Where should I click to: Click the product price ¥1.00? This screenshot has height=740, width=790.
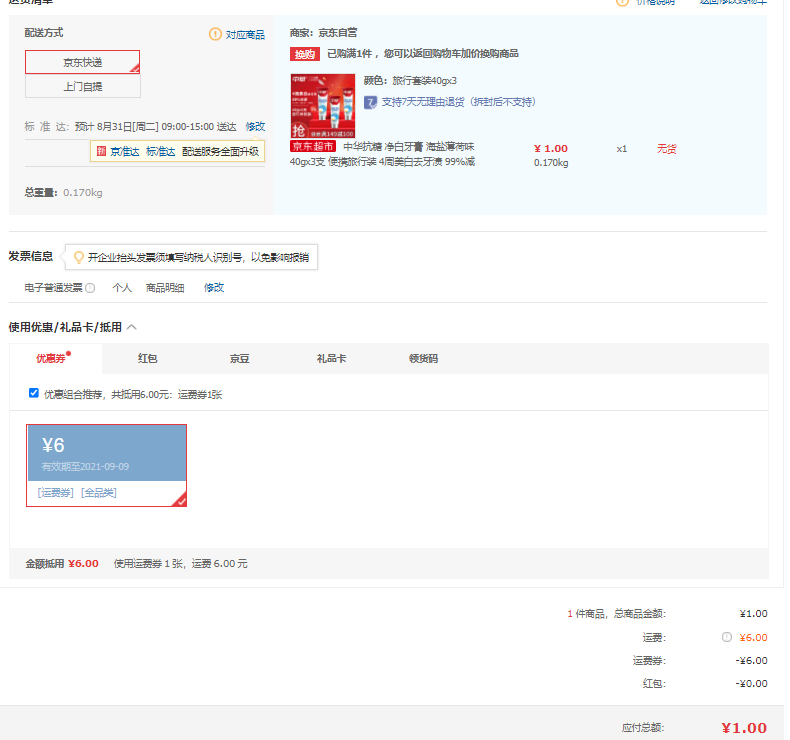[x=551, y=149]
